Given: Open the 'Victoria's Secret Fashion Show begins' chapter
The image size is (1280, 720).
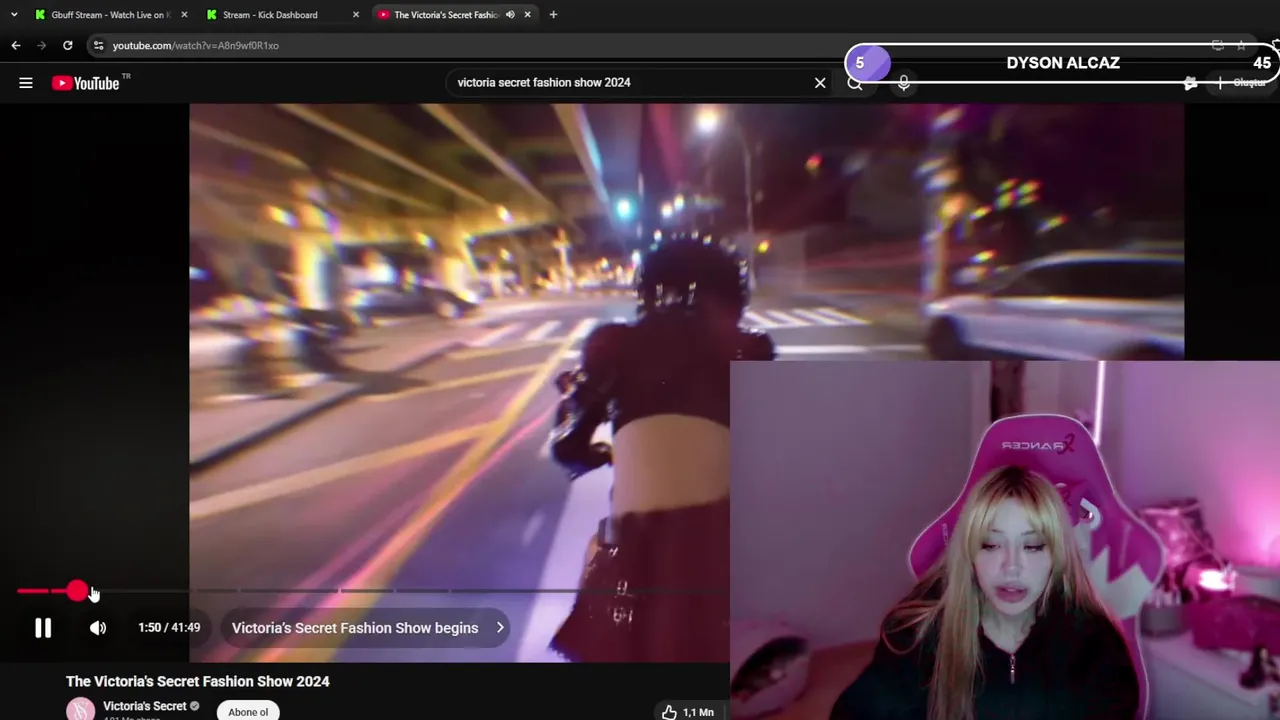Looking at the screenshot, I should [x=364, y=628].
